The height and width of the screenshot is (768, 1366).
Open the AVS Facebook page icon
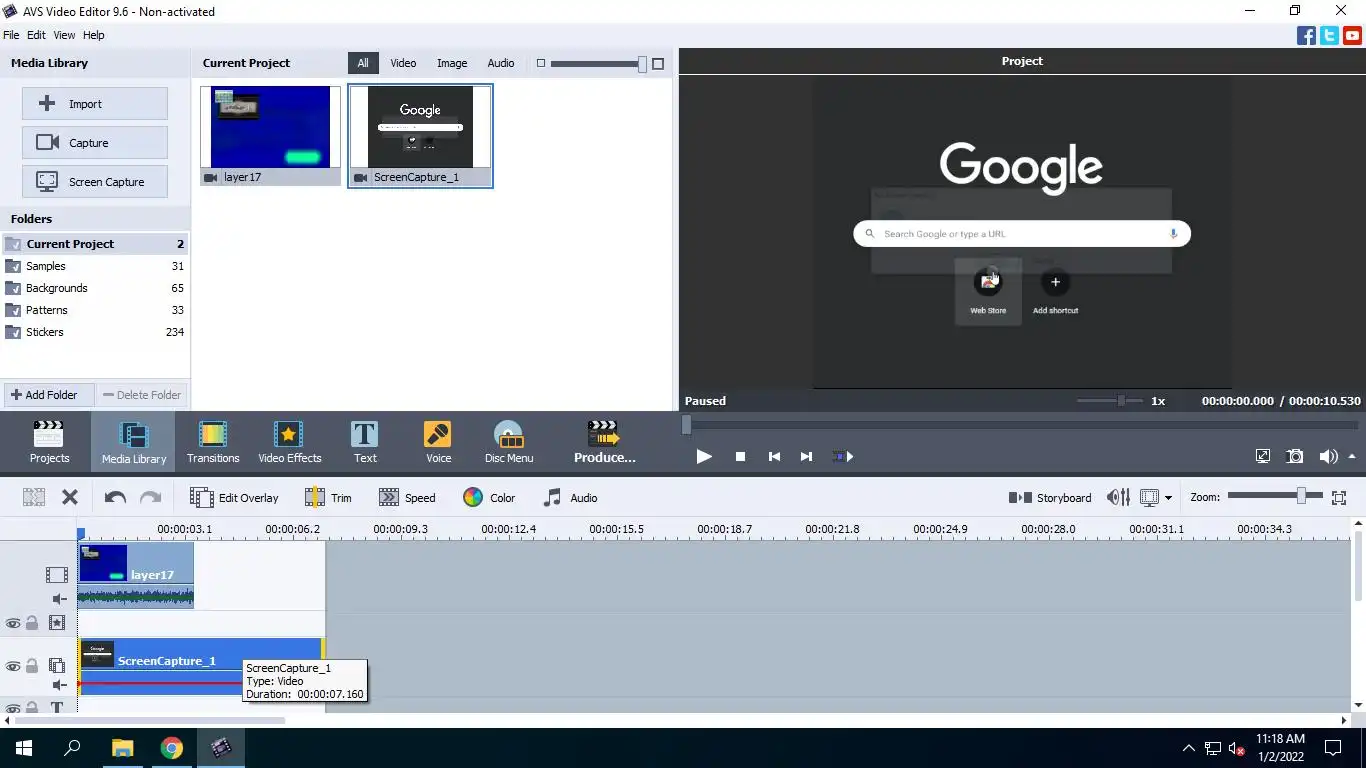[1306, 36]
